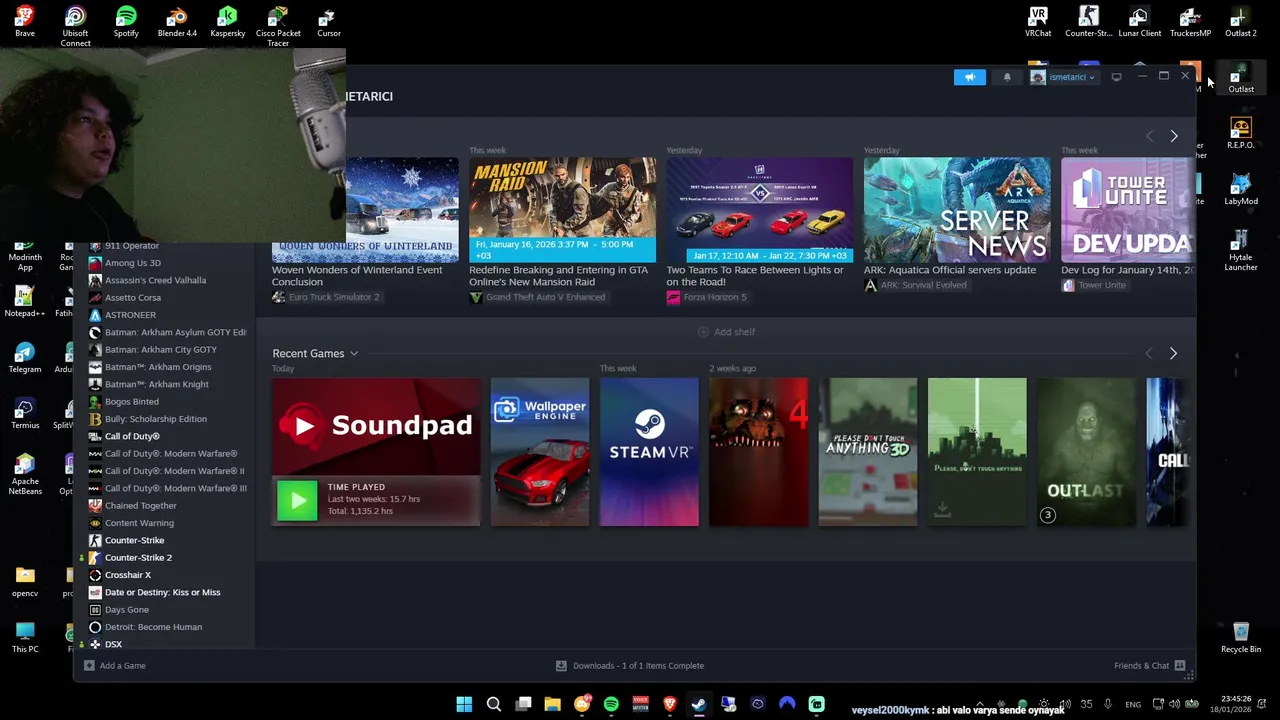Click Add a Game in the library

coord(115,666)
